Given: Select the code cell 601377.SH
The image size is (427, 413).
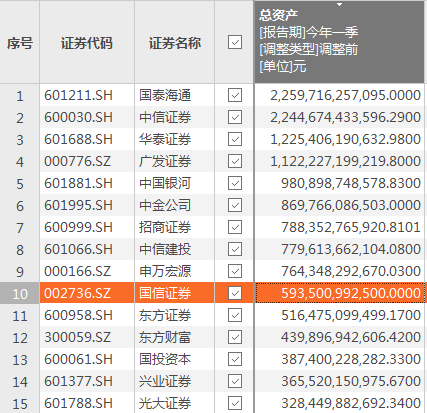Looking at the screenshot, I should pyautogui.click(x=87, y=381).
